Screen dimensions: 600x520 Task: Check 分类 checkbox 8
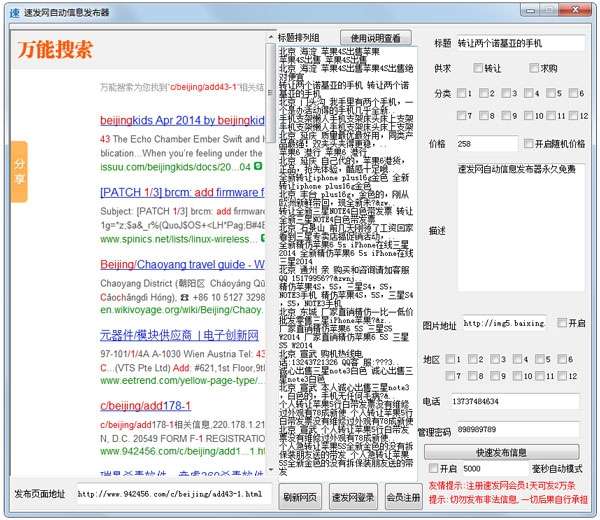[x=483, y=115]
